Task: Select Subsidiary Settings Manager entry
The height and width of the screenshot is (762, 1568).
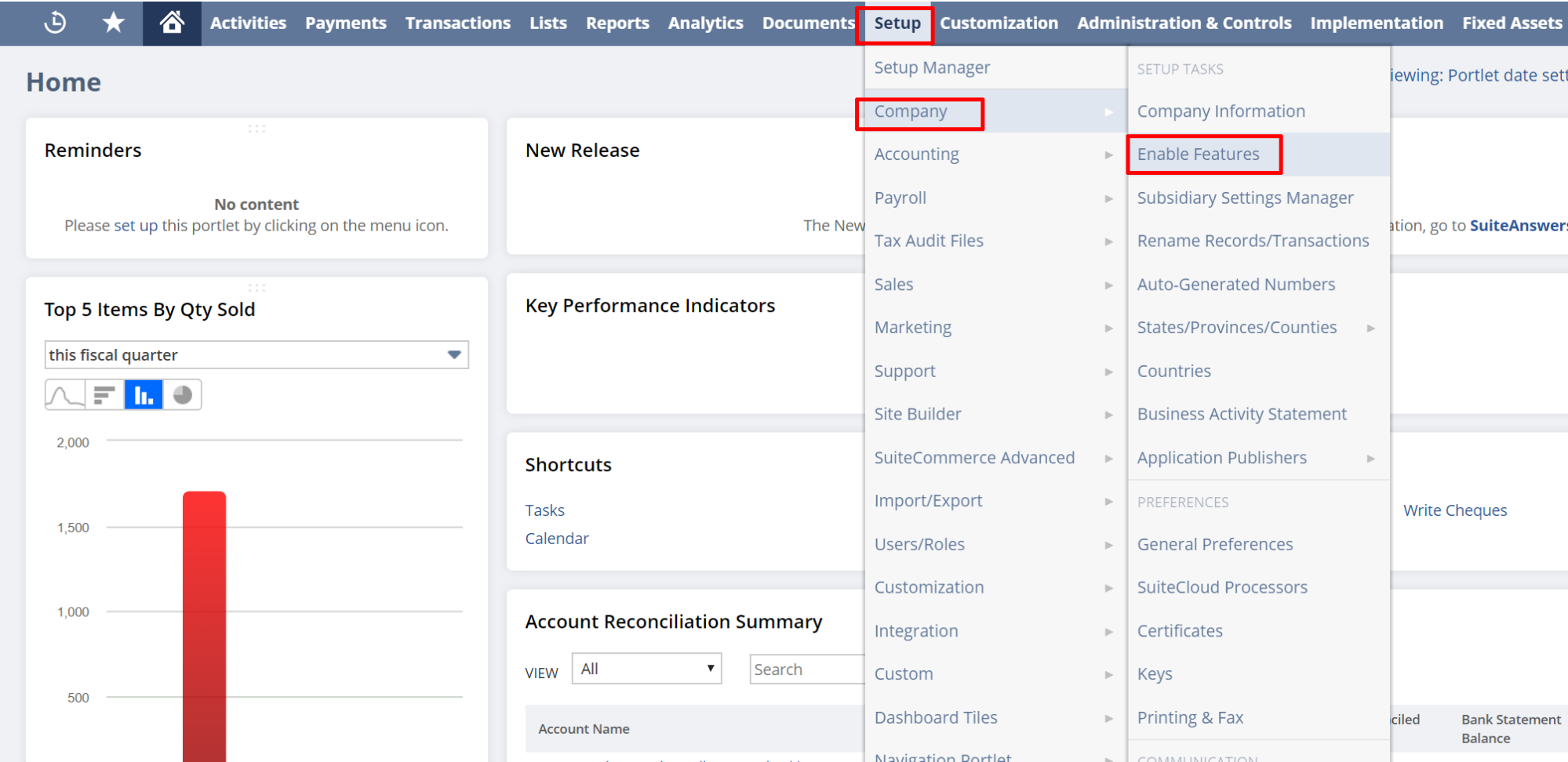Action: tap(1245, 198)
